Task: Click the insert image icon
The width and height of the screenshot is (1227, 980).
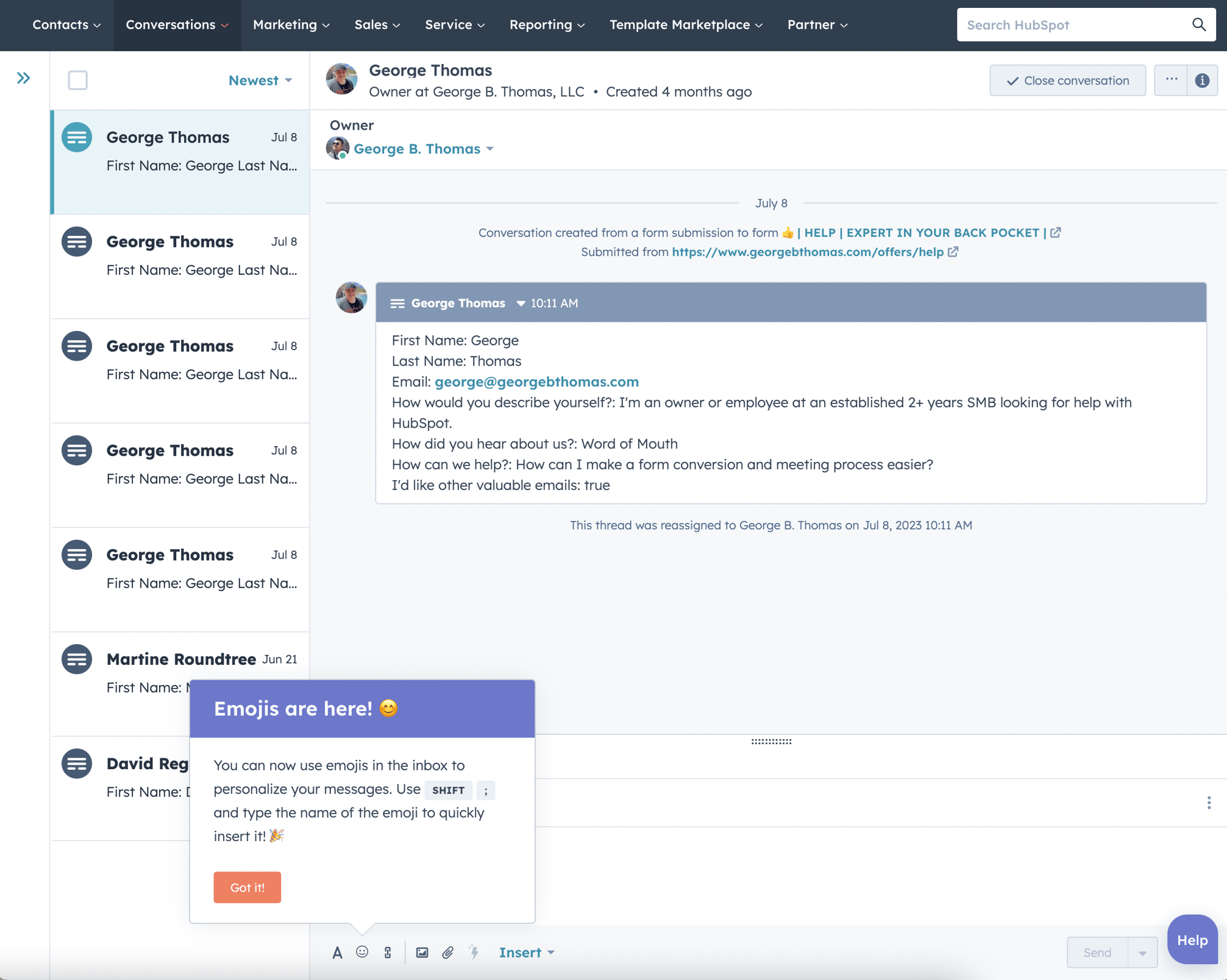Action: pyautogui.click(x=422, y=952)
